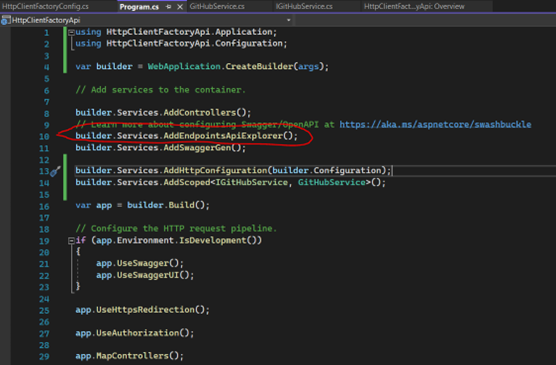Click the HttpClientFactoryApi project icon
Image resolution: width=556 pixels, height=365 pixels.
pyautogui.click(x=5, y=21)
